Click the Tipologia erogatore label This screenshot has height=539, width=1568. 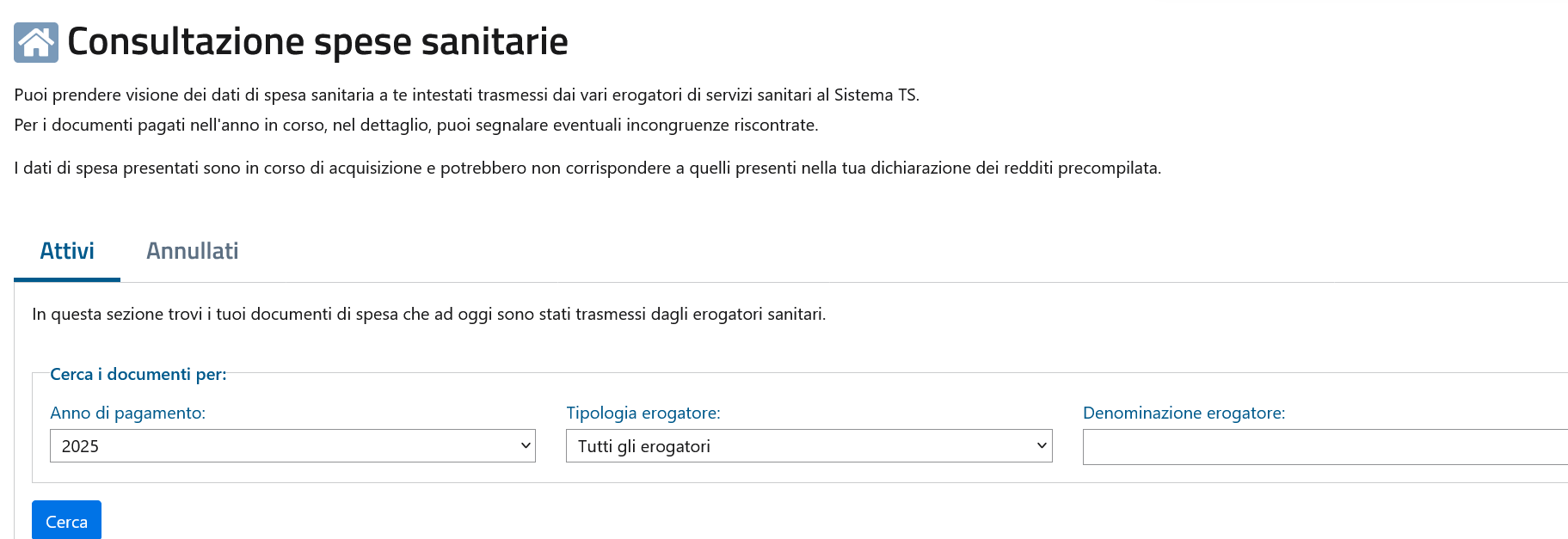point(643,413)
